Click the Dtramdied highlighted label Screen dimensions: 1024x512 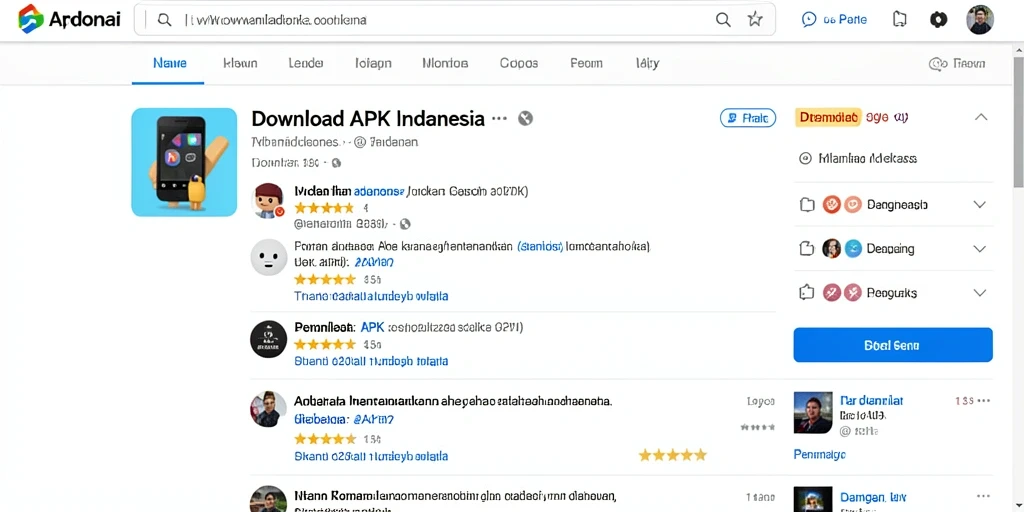[x=828, y=117]
